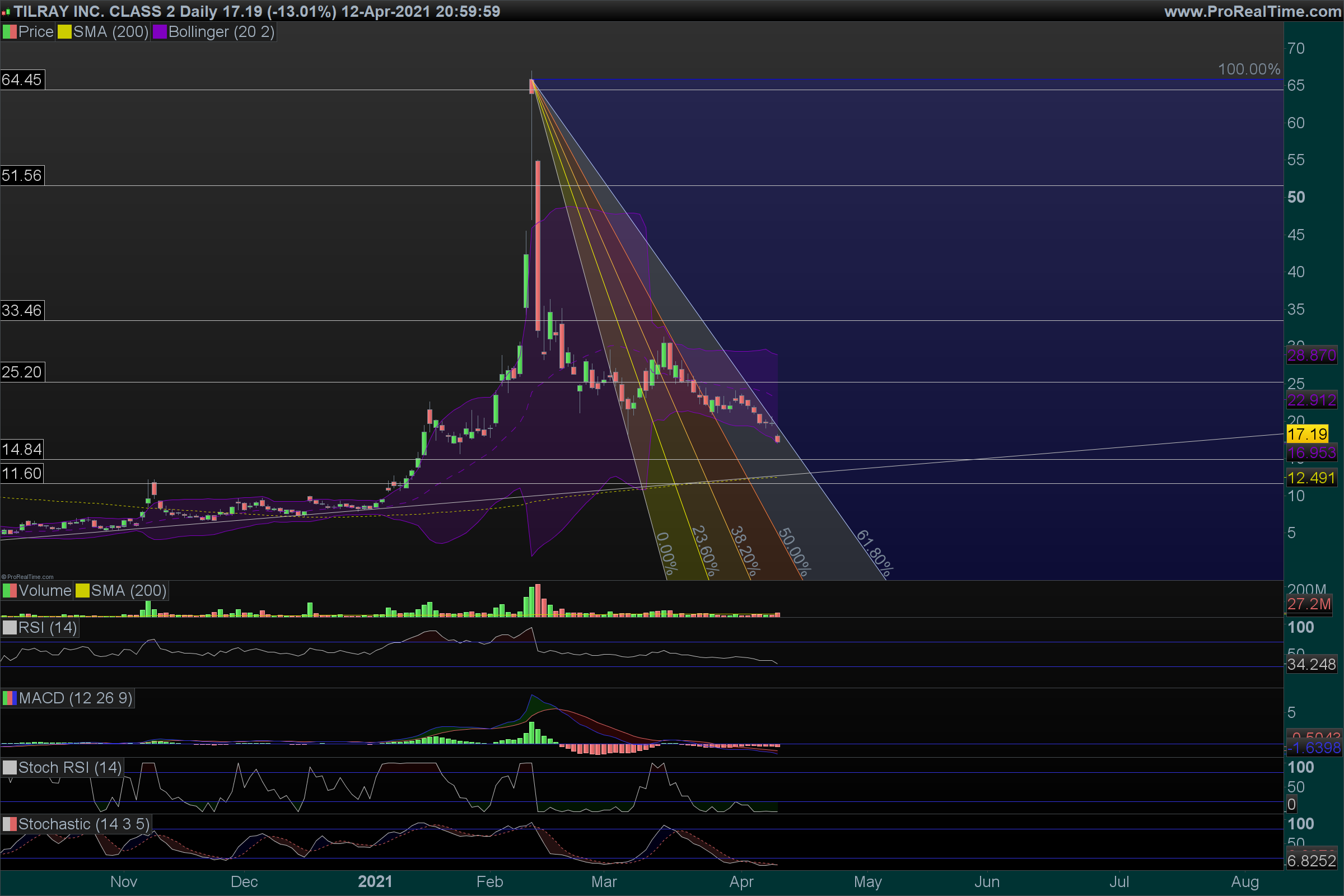Screen dimensions: 1344x896
Task: Click the RSI value label 34.248
Action: point(1311,665)
